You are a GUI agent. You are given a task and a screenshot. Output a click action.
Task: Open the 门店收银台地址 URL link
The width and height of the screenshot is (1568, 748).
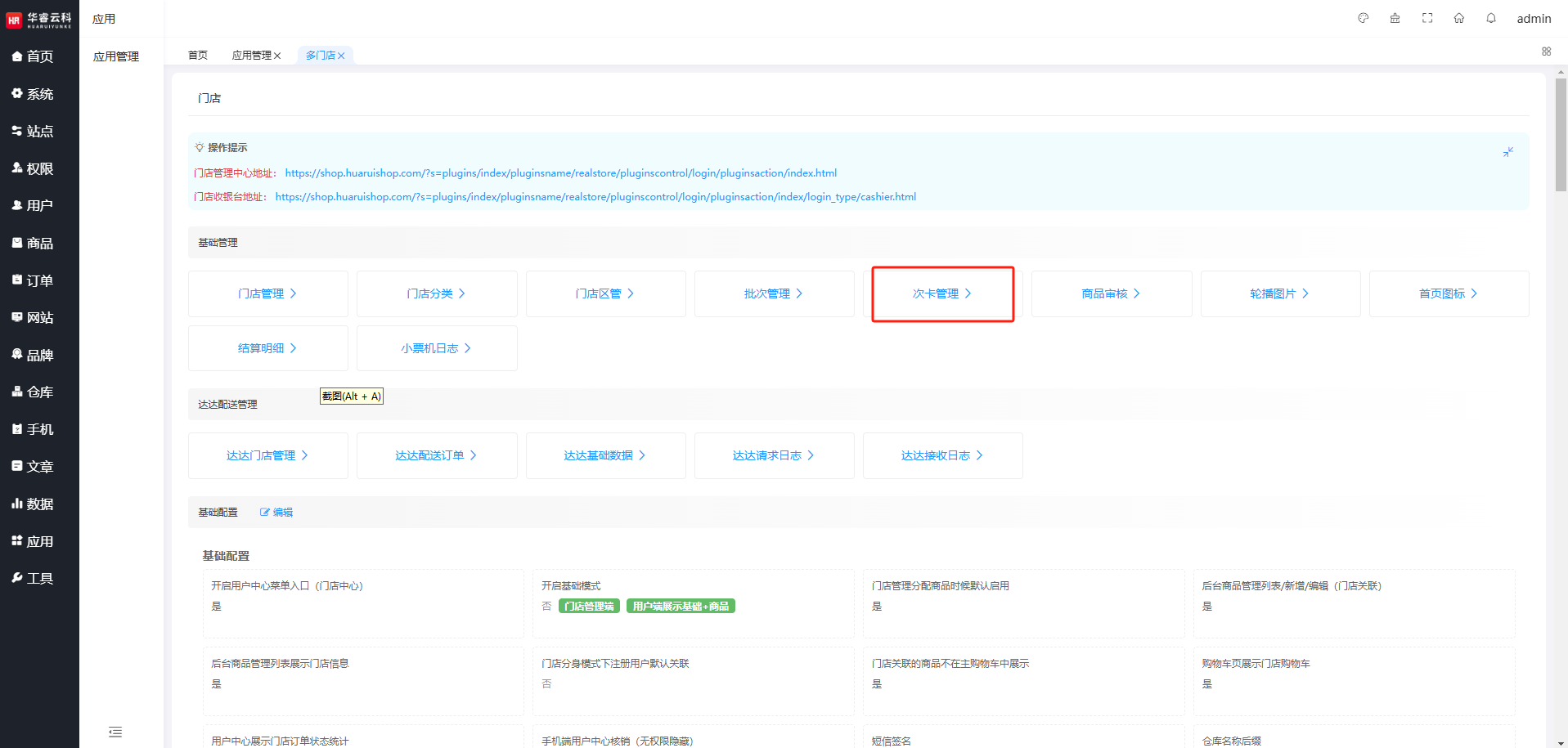click(595, 197)
